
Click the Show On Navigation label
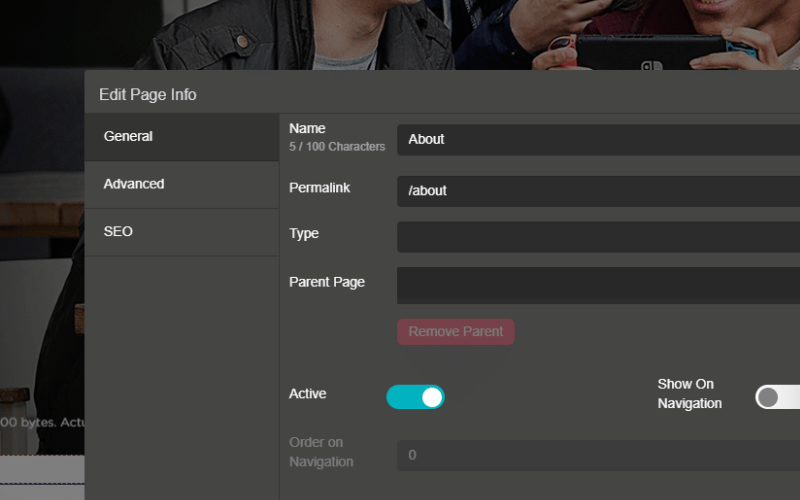(689, 394)
